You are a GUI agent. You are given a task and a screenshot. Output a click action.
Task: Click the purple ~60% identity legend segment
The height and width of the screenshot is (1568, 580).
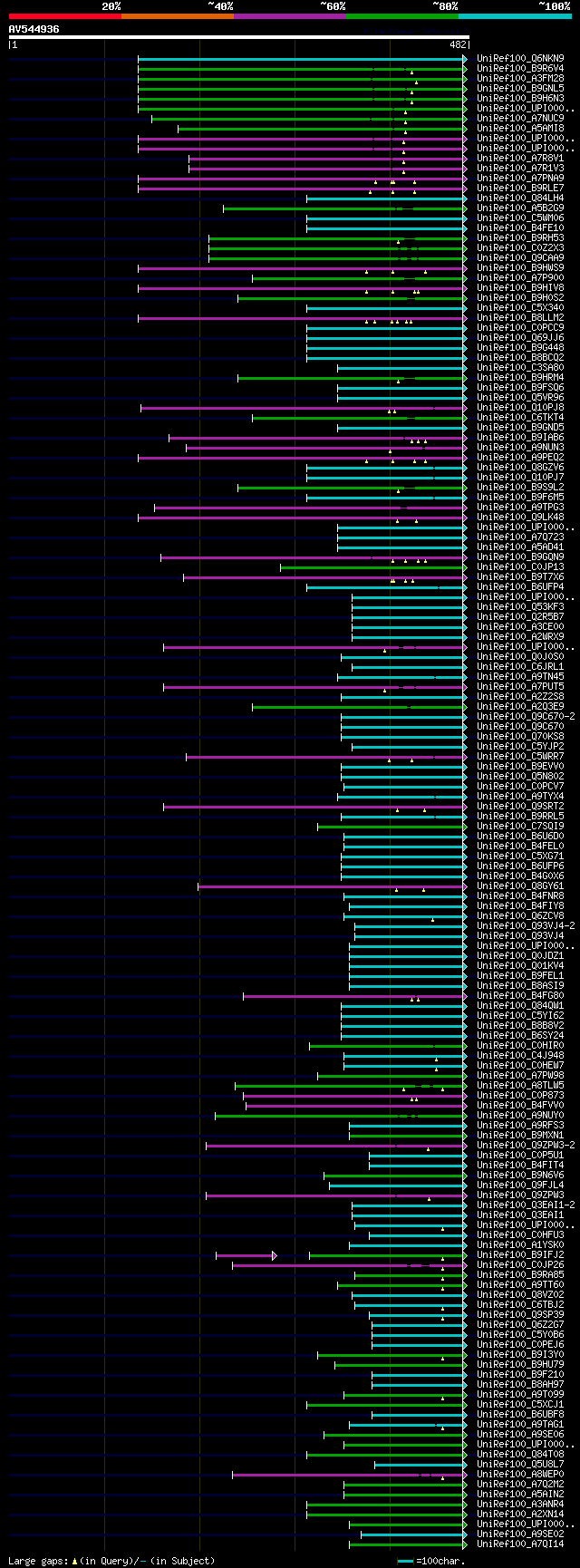pyautogui.click(x=290, y=16)
